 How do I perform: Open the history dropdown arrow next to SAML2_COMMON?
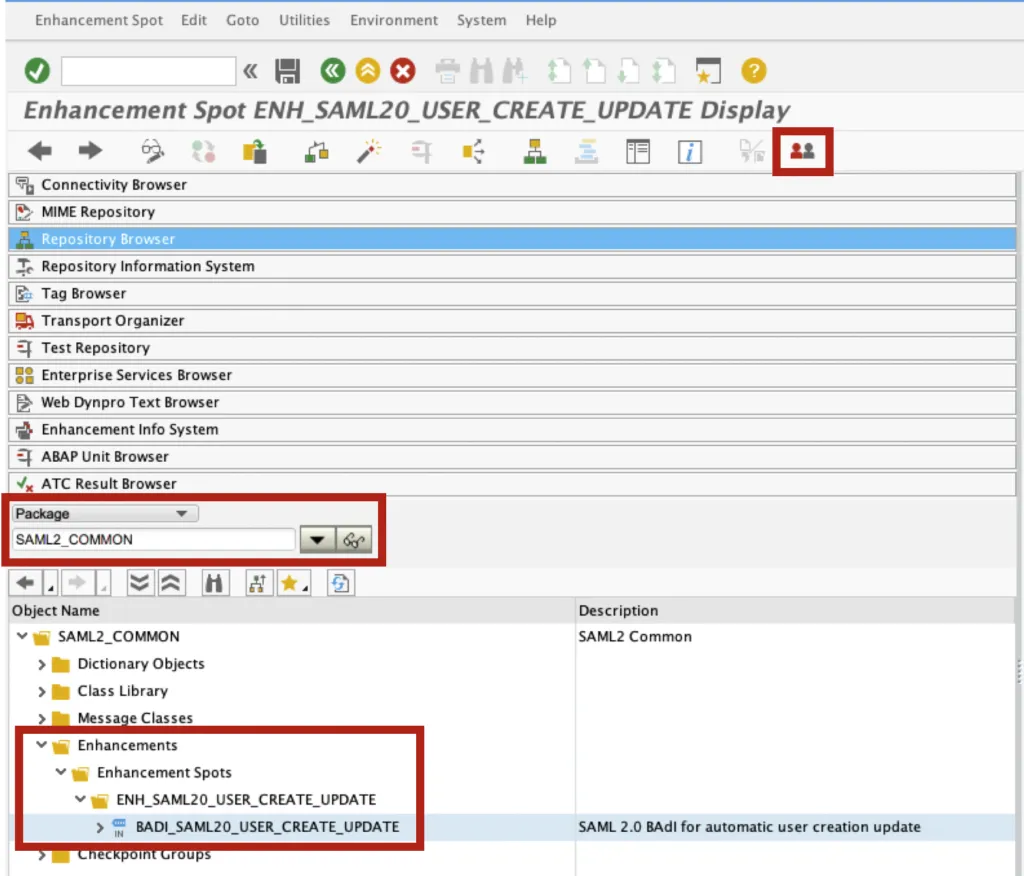coord(317,540)
